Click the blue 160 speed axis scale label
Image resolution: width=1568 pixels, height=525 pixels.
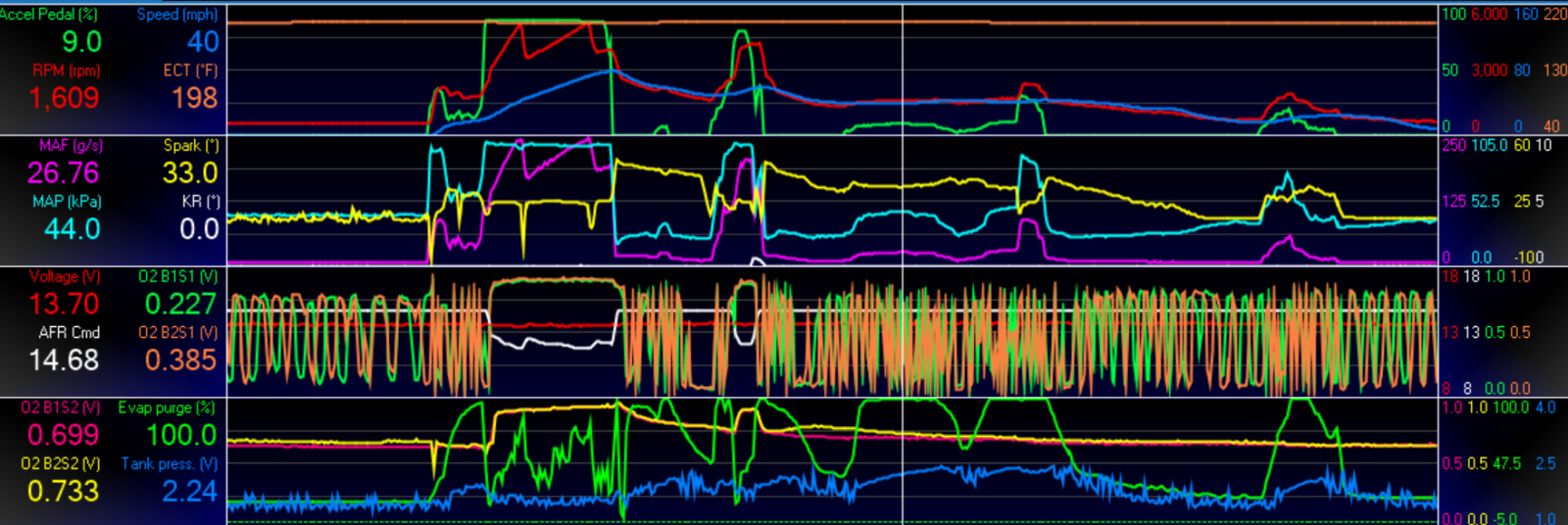point(1526,14)
